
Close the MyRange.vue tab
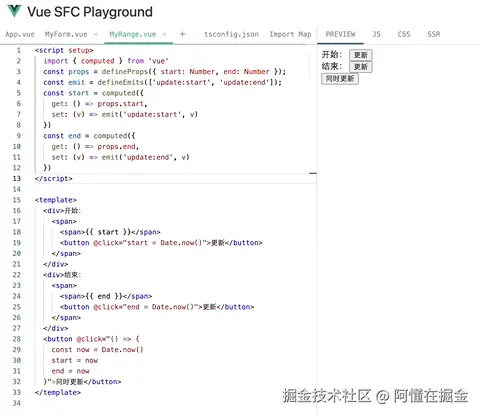click(x=165, y=34)
